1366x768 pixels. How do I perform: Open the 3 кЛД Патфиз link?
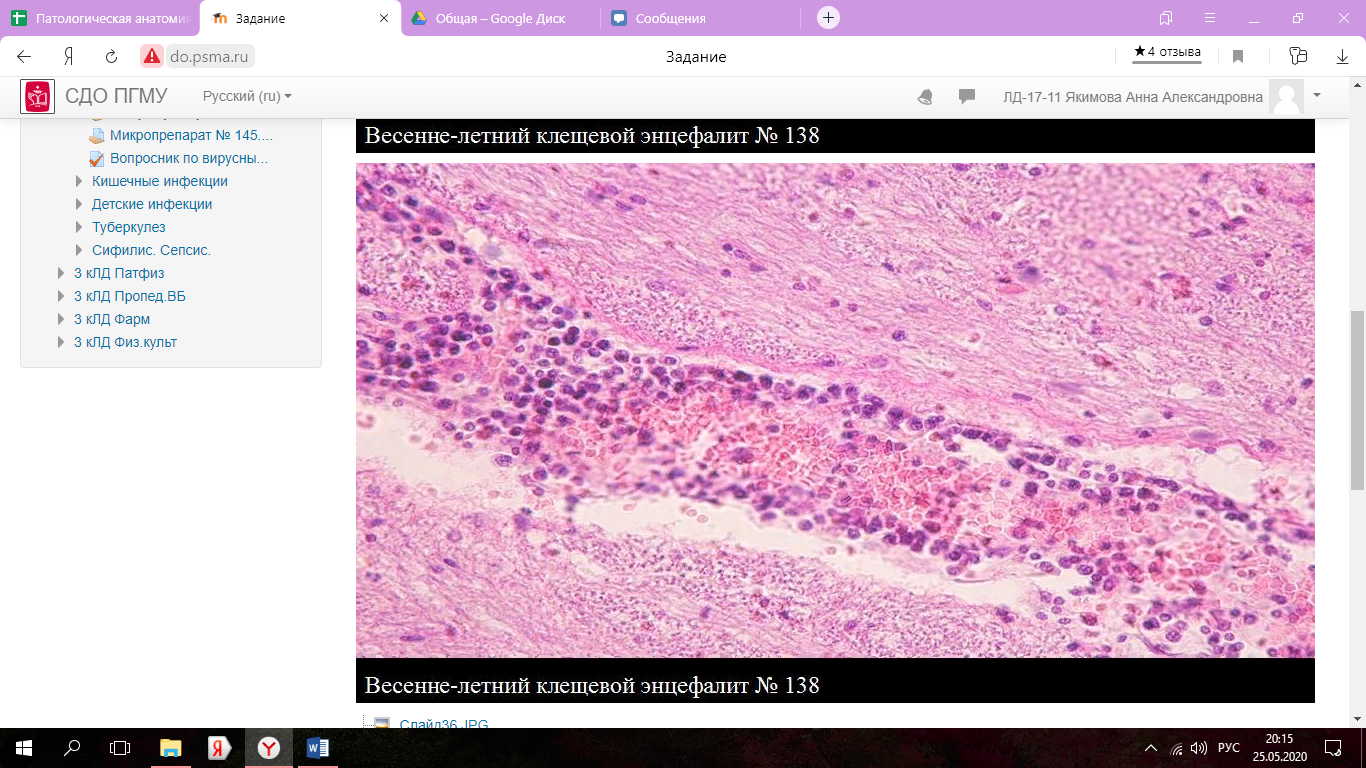pyautogui.click(x=119, y=273)
